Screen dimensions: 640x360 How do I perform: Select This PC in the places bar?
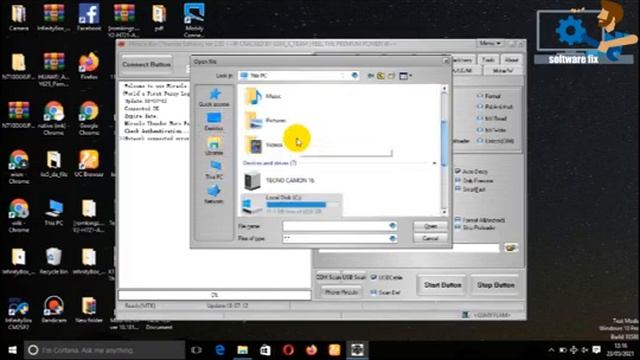point(214,170)
